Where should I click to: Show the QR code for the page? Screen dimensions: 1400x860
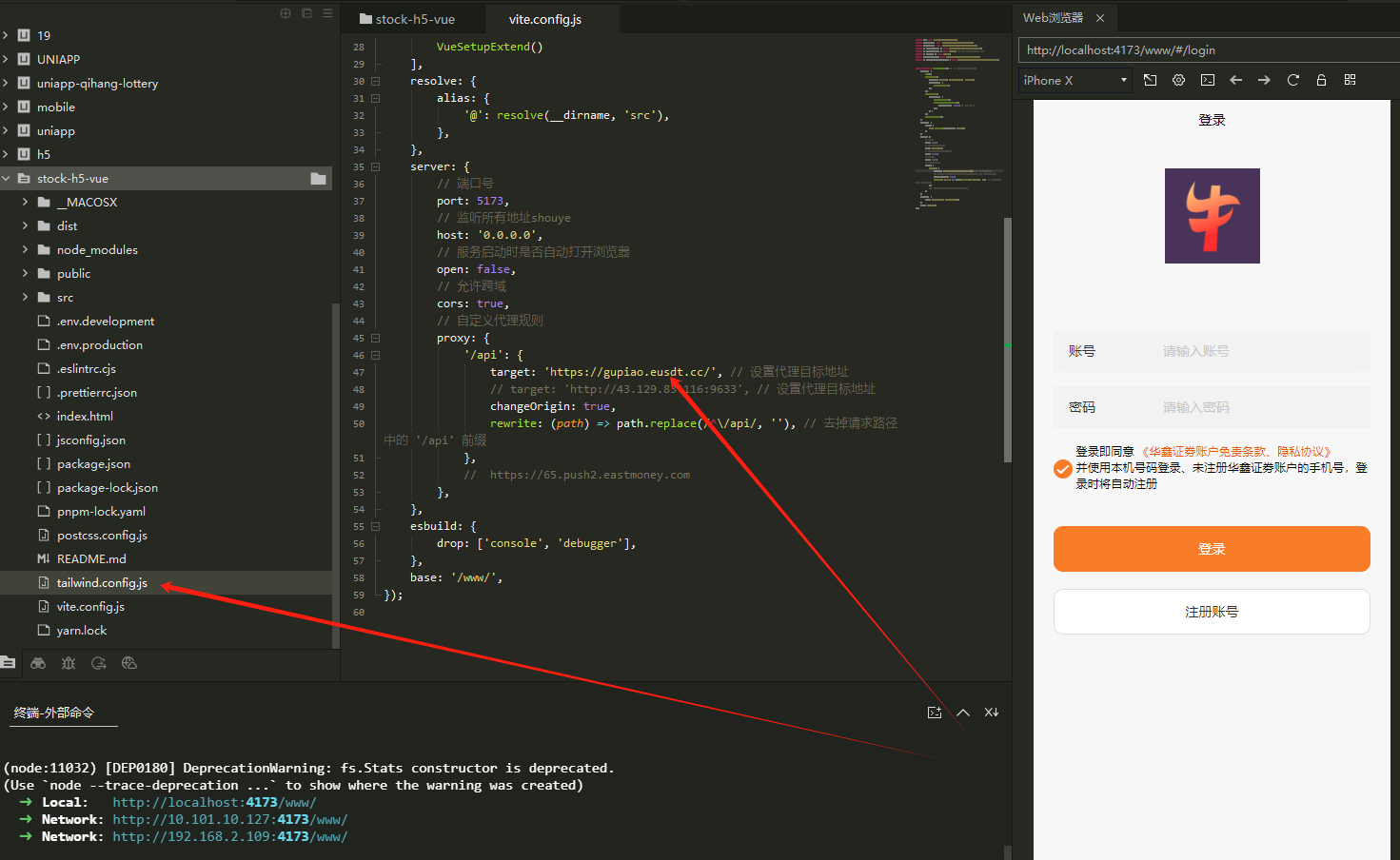click(1350, 80)
